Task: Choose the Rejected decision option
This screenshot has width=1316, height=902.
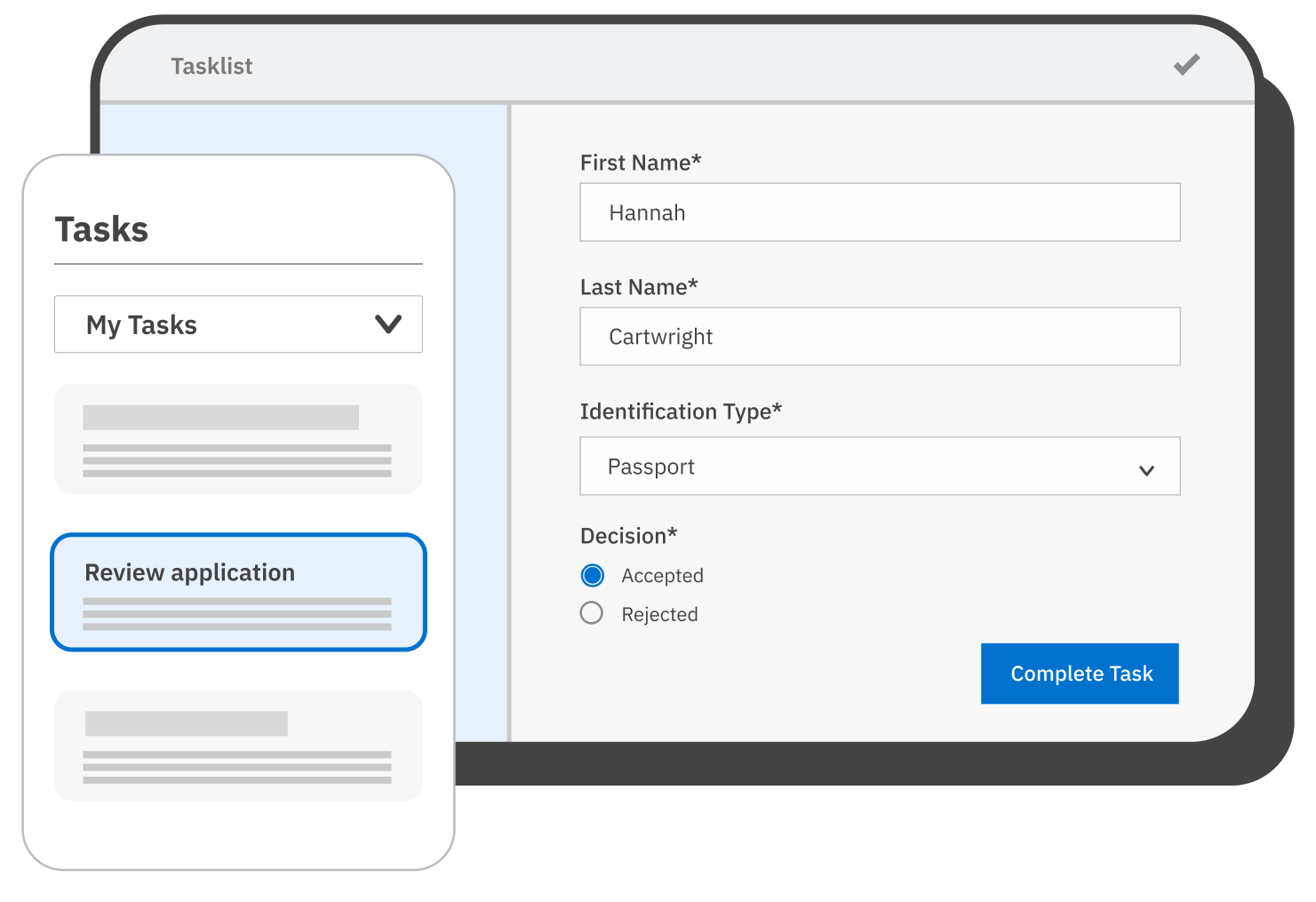Action: click(x=592, y=613)
